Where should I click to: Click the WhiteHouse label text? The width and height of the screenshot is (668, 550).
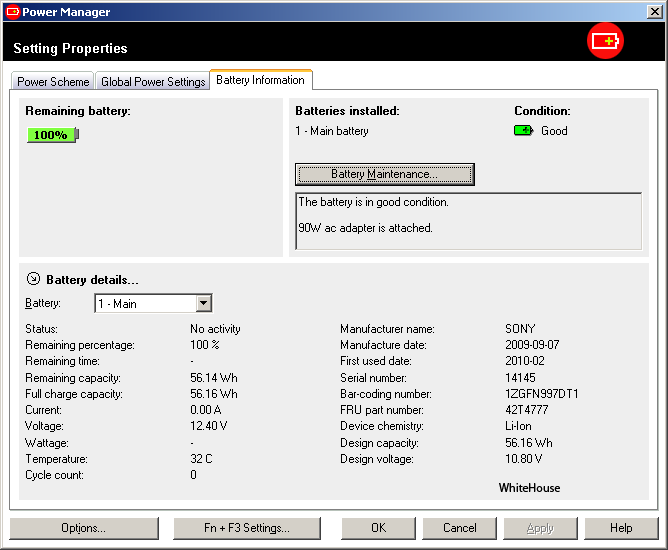coord(529,488)
